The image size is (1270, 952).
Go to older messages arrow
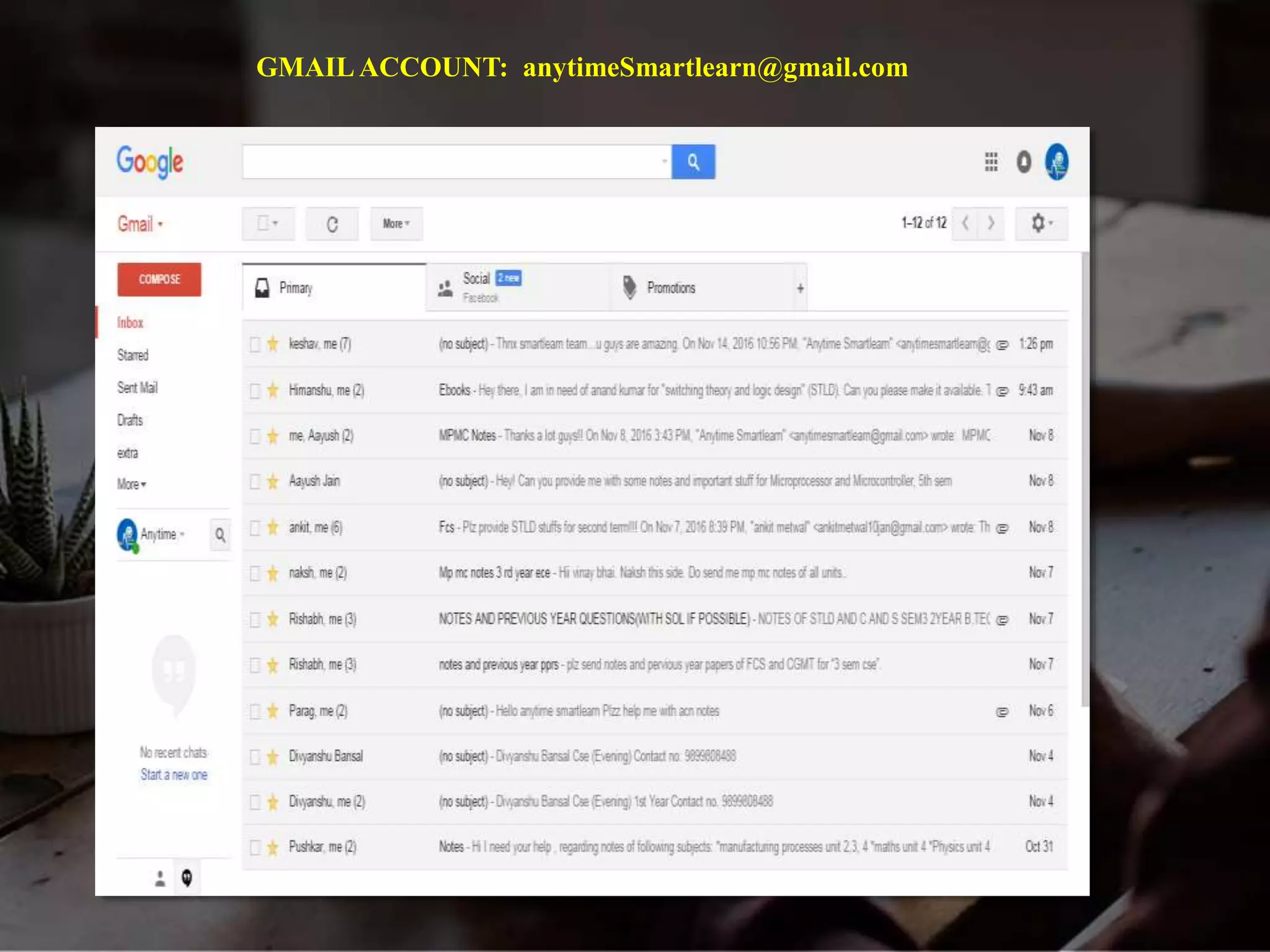pos(990,223)
